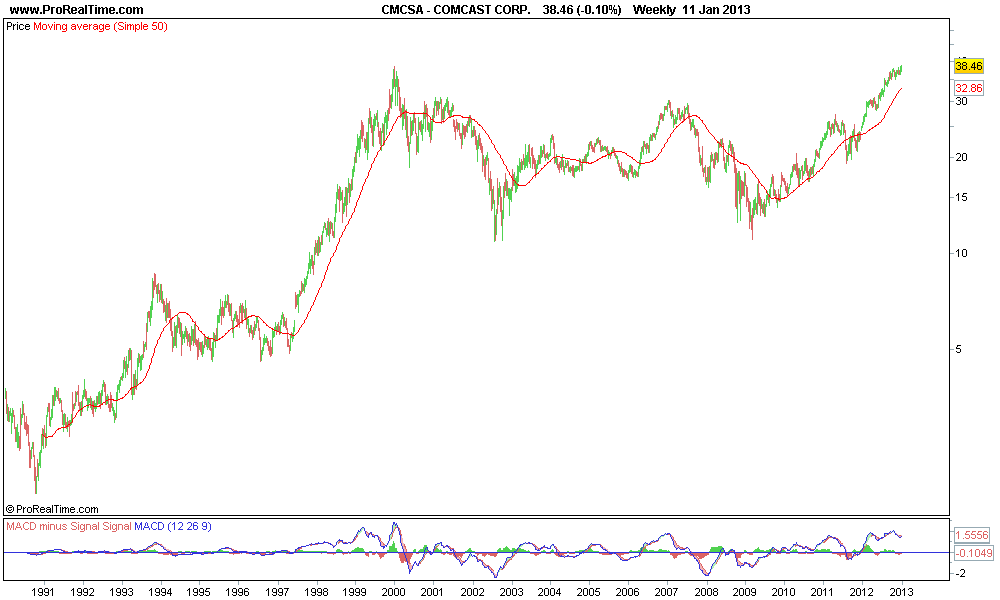The height and width of the screenshot is (600, 1000).
Task: Click the 1997 year axis label
Action: point(277,592)
